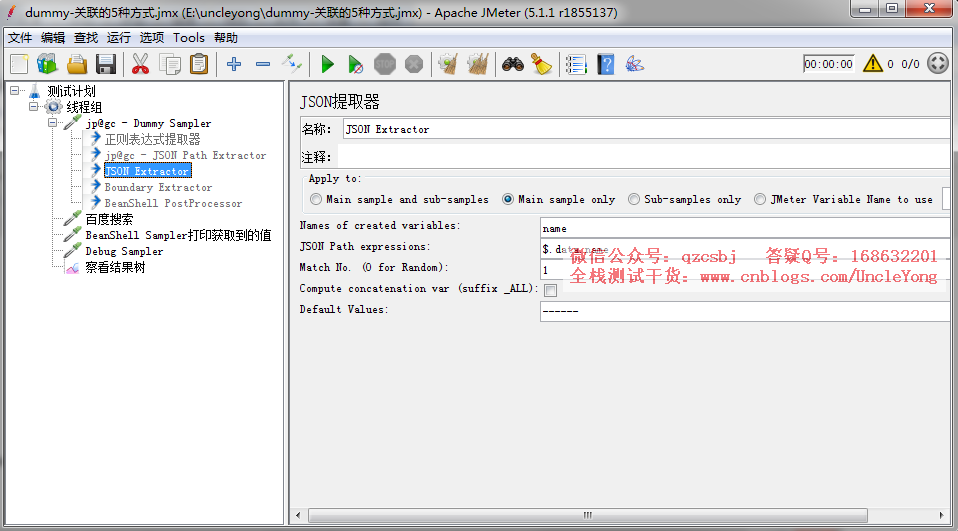Open the Function Helper dialog icon
This screenshot has height=531, width=958.
coord(576,64)
